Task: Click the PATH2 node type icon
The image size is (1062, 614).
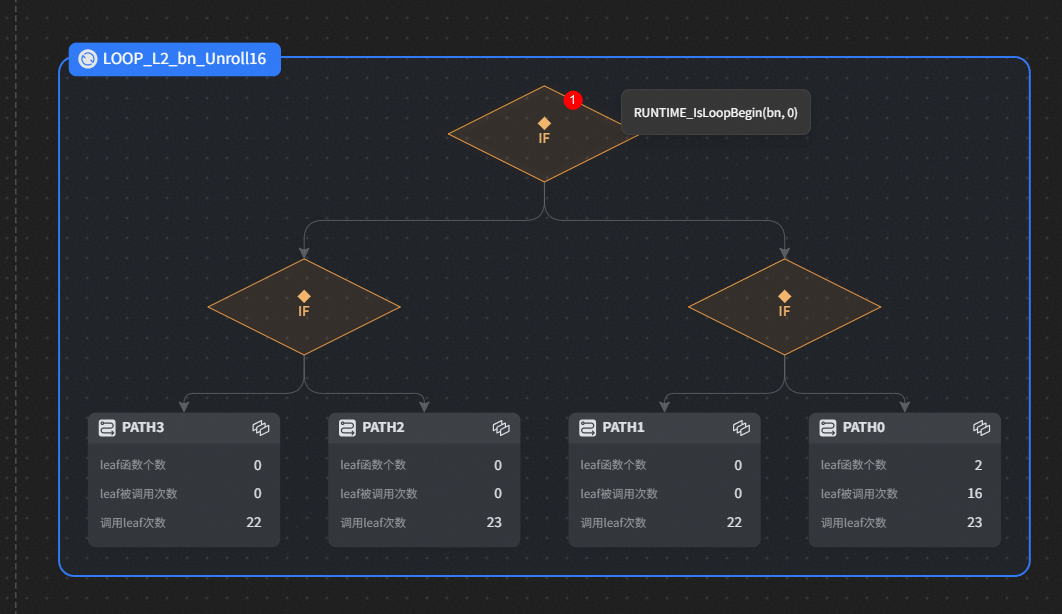Action: coord(347,428)
